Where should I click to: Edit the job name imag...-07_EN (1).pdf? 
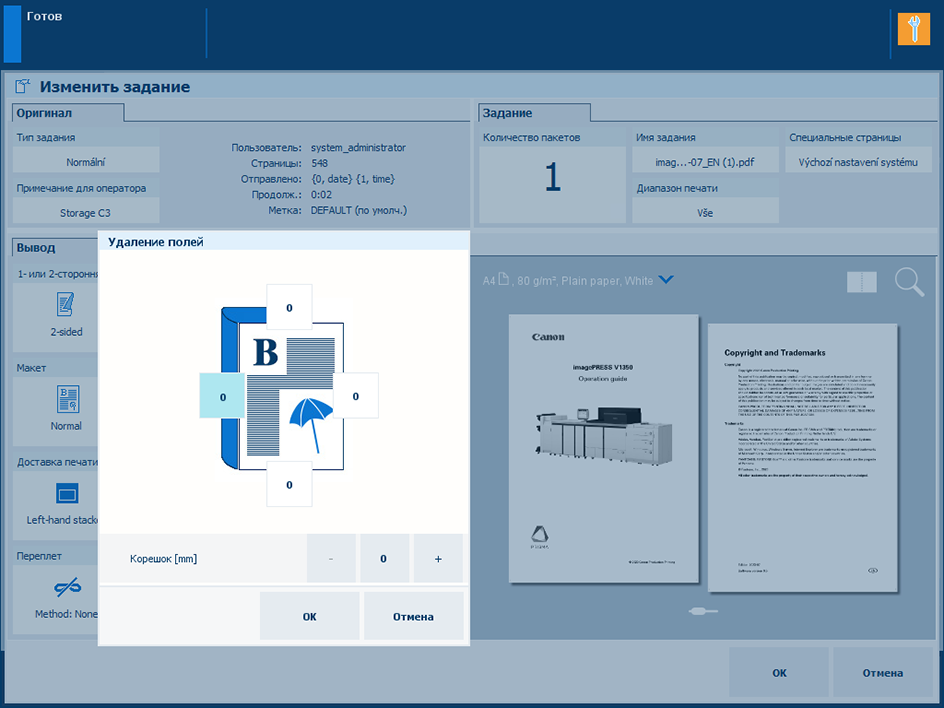[x=705, y=161]
